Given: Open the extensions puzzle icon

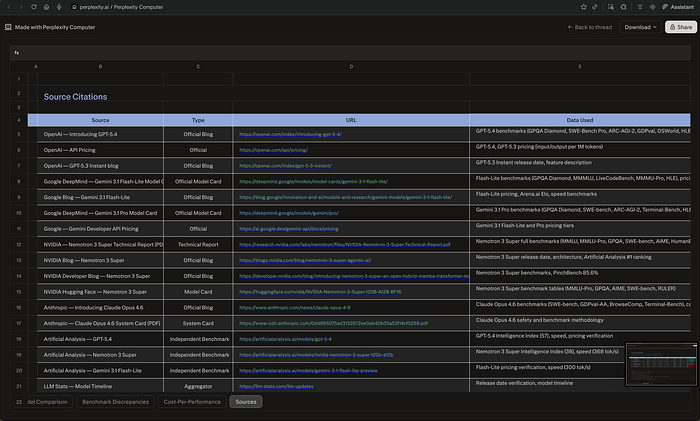Looking at the screenshot, I should point(623,7).
